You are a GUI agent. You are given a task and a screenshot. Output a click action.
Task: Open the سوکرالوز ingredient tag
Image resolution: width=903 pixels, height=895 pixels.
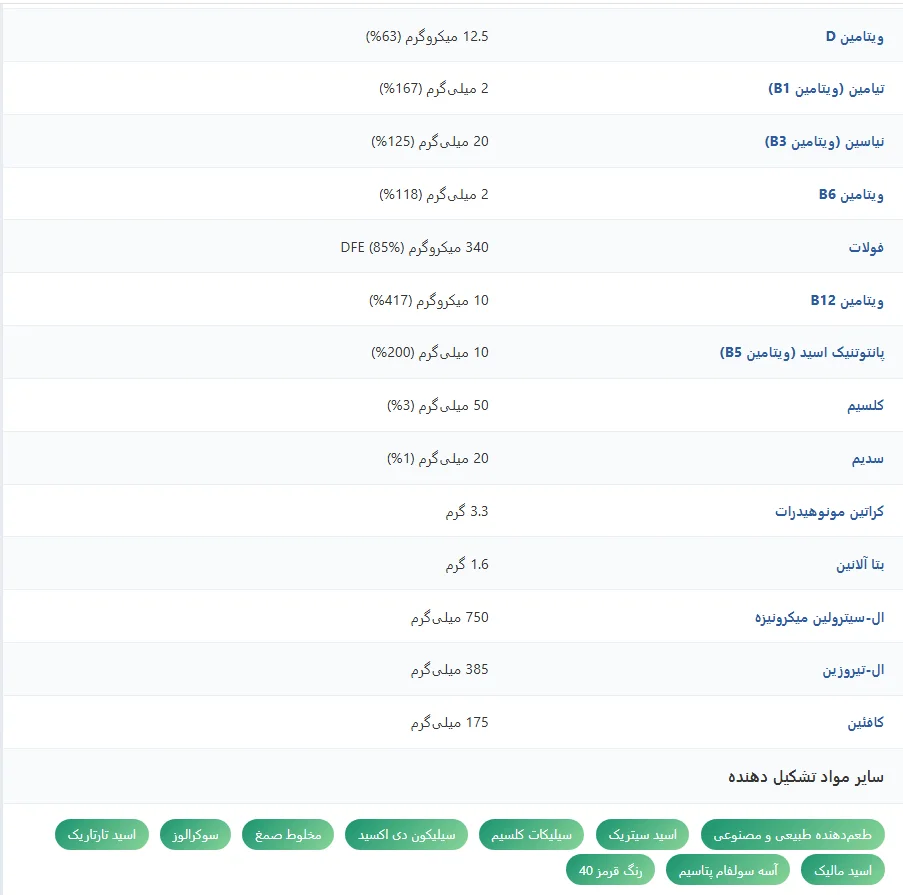click(195, 834)
